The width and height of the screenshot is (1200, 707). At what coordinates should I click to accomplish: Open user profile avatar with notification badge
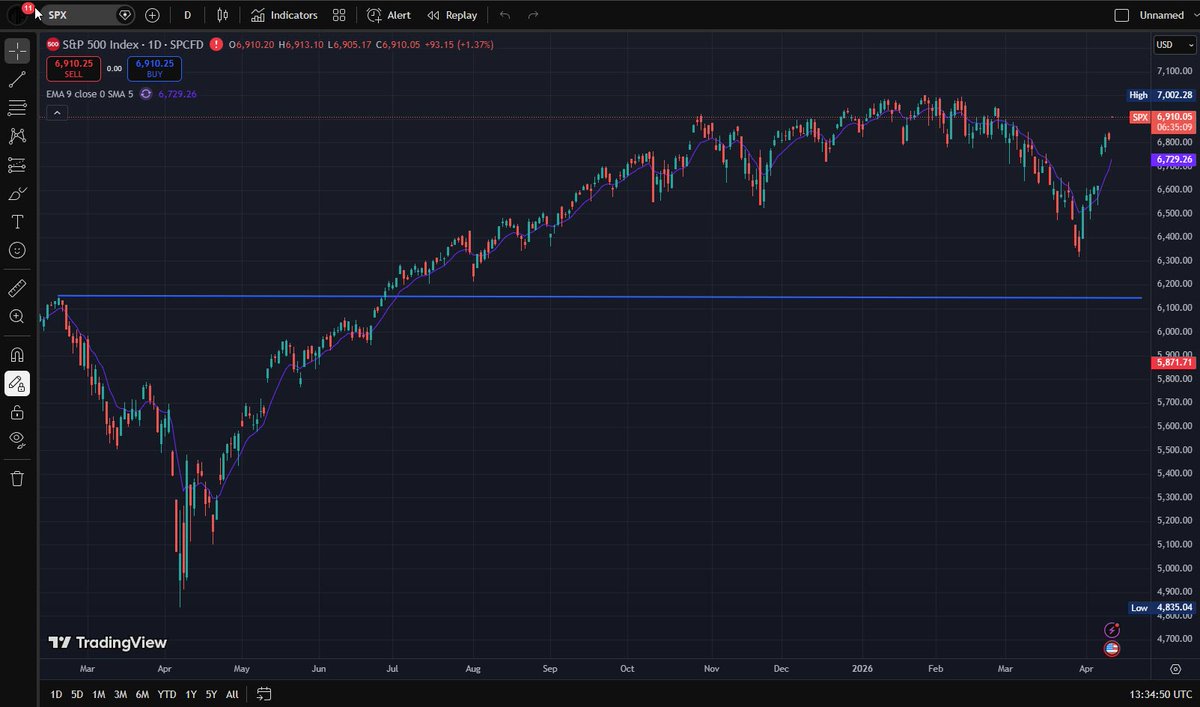pos(17,15)
